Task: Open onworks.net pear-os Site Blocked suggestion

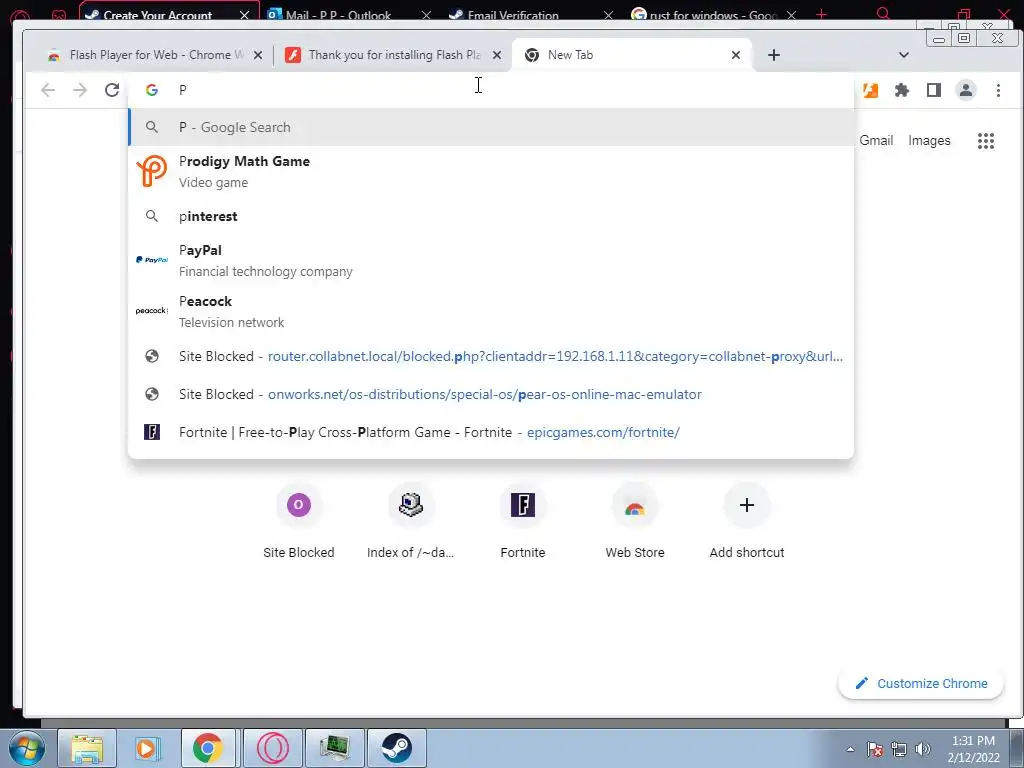Action: point(491,394)
